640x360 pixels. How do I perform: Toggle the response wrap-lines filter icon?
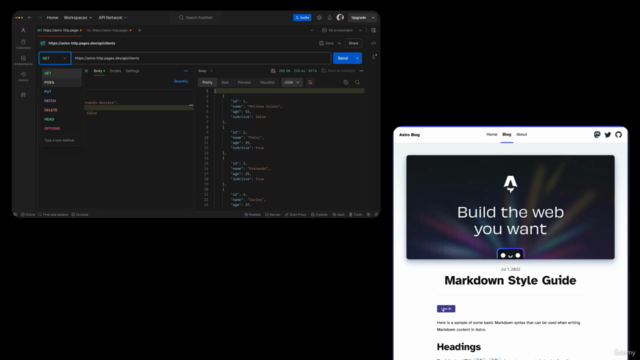310,82
